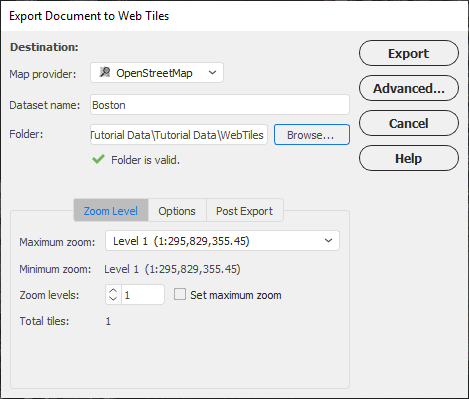Click the 'Total tiles:' label
469x399 pixels.
(44, 321)
